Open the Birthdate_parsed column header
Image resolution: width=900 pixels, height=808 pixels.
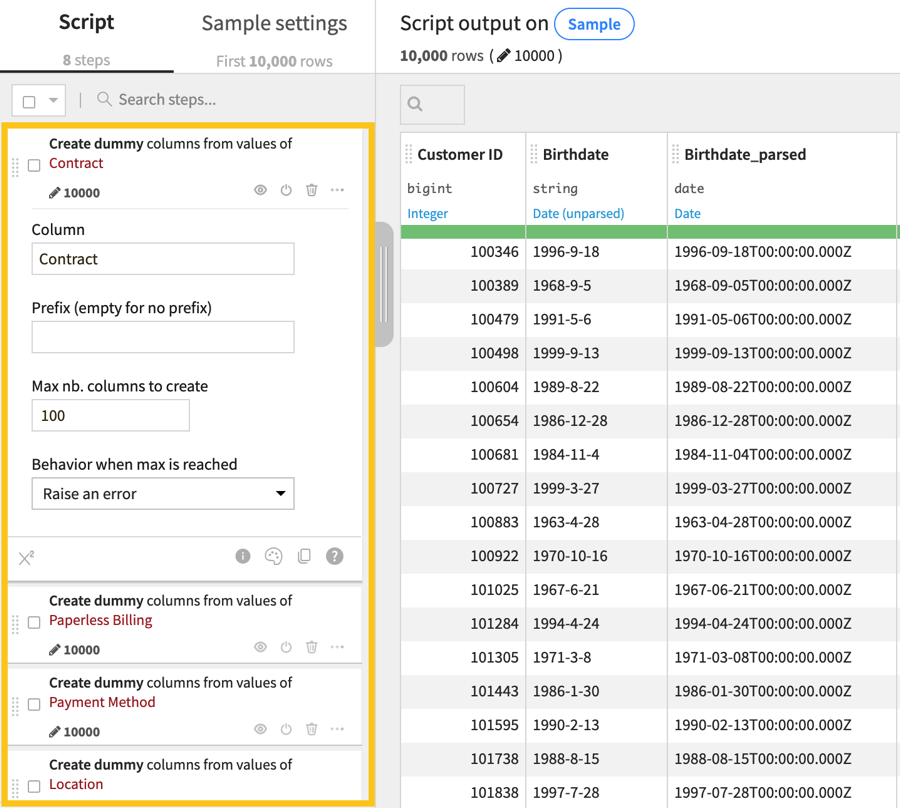coord(745,154)
